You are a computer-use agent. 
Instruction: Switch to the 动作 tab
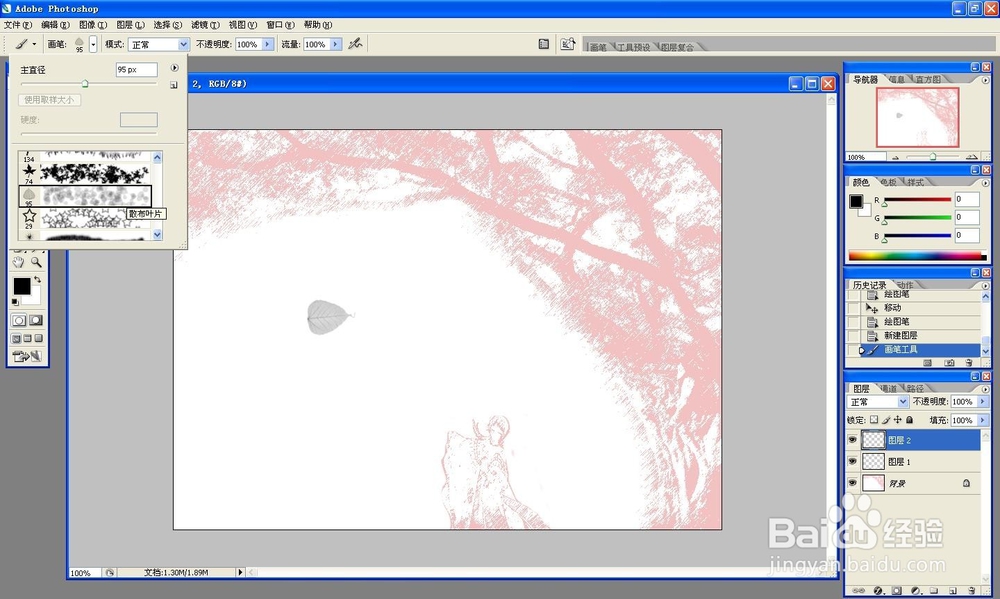[904, 285]
